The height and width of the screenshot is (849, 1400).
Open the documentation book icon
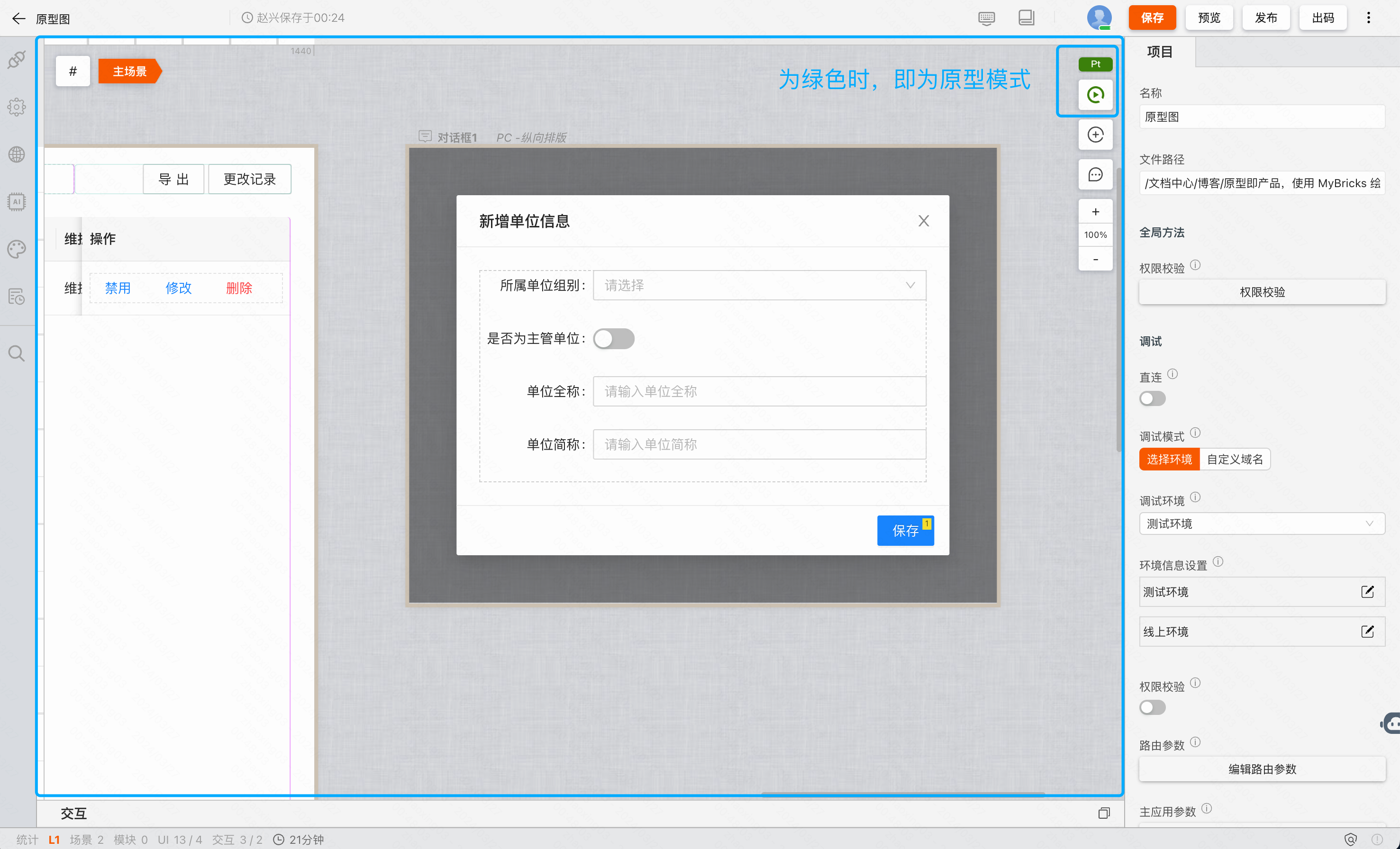[x=1026, y=18]
